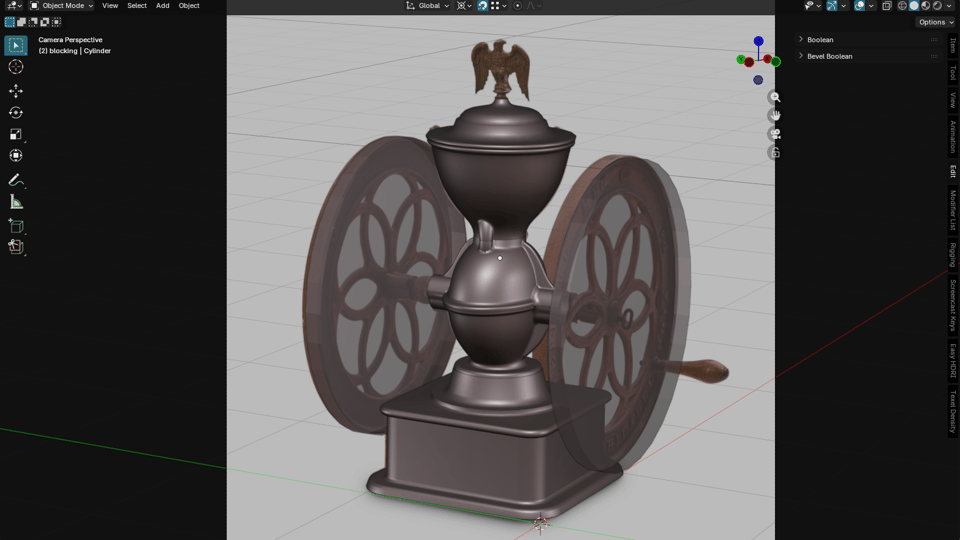This screenshot has height=540, width=960.
Task: Open the overlays options dropdown arrow
Action: coord(871,6)
